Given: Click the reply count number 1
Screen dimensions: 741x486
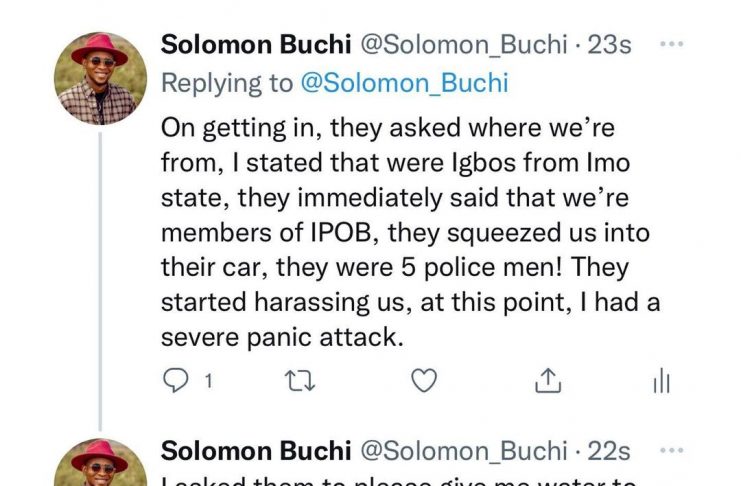Looking at the screenshot, I should coord(208,381).
